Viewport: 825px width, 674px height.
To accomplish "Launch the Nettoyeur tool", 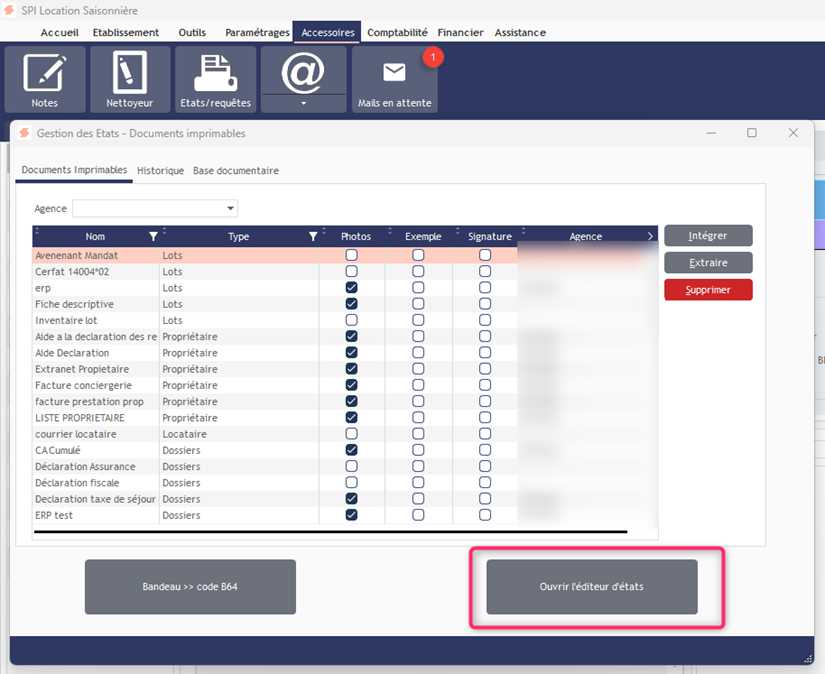I will 130,73.
